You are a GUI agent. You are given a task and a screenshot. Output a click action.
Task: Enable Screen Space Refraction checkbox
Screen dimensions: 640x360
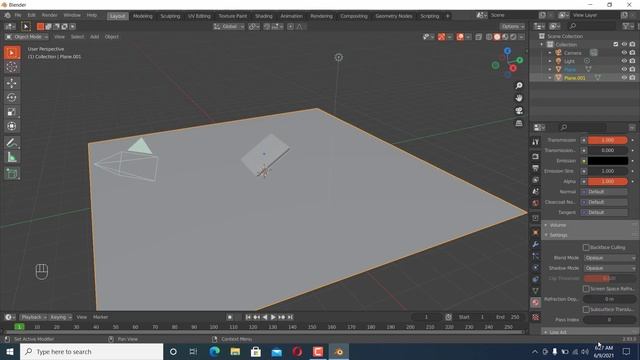586,289
